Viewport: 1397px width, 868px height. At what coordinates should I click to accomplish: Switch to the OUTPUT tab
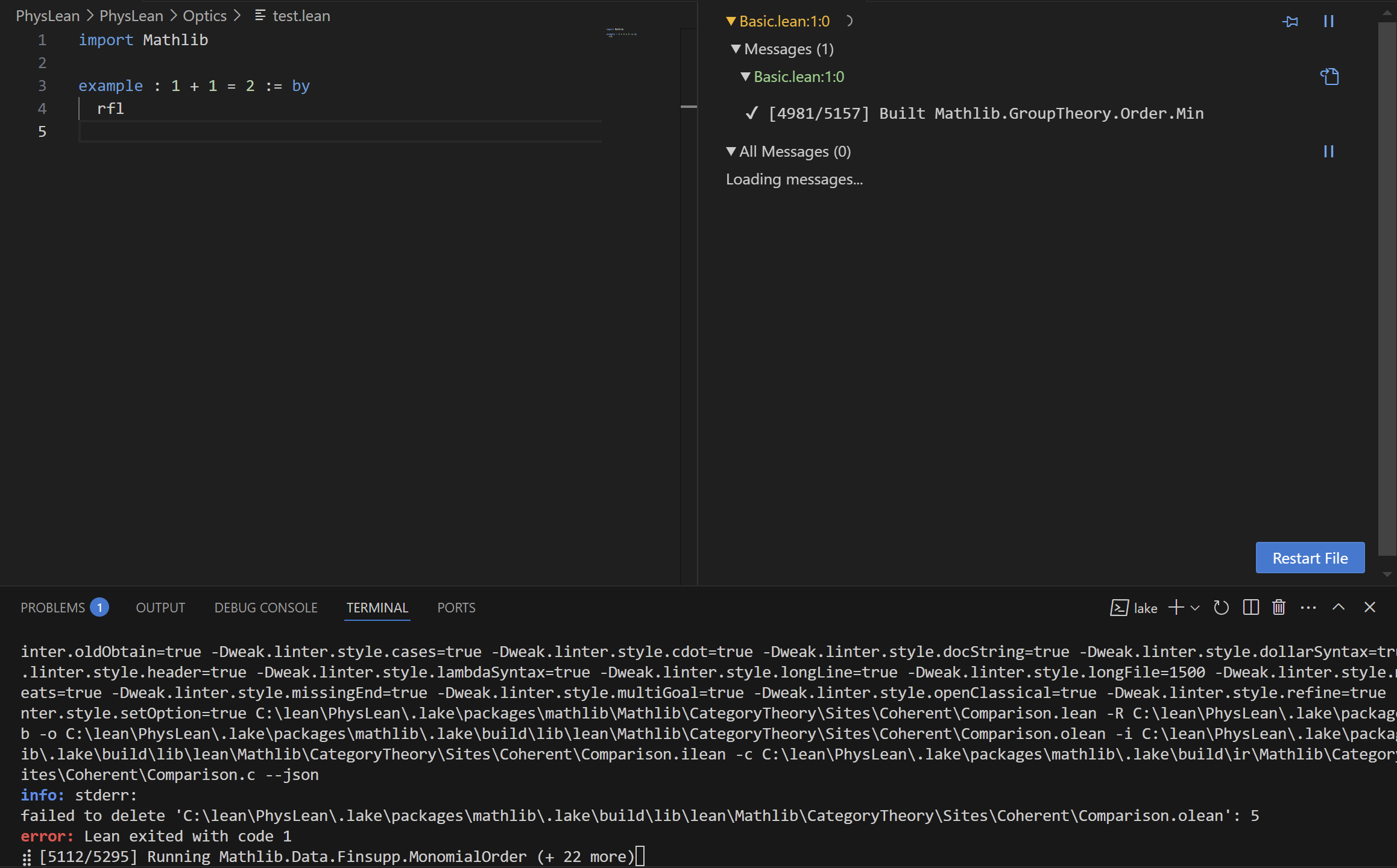[x=160, y=608]
